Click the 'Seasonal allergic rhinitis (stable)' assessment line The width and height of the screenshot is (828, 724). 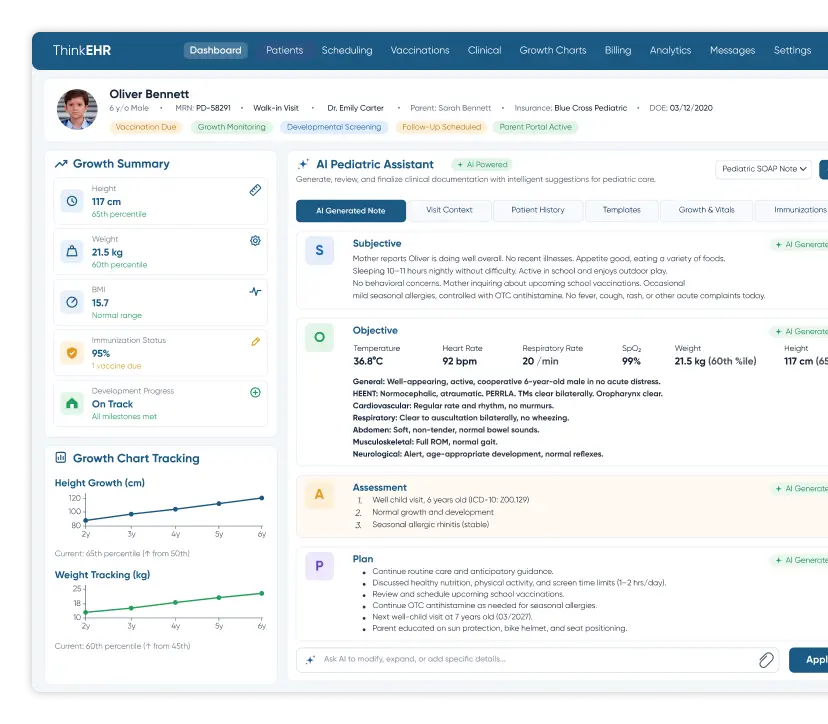(x=430, y=524)
